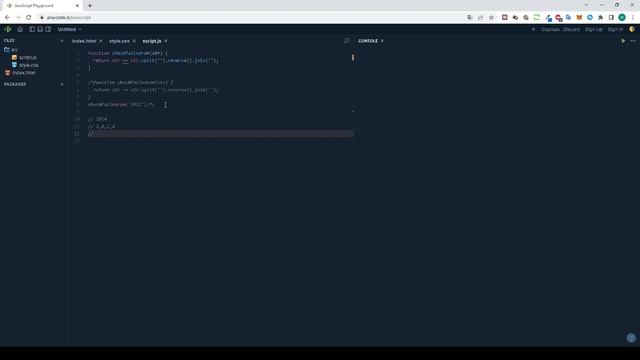Image resolution: width=640 pixels, height=360 pixels.
Task: Click the green arrows extension icon
Action: 537,18
